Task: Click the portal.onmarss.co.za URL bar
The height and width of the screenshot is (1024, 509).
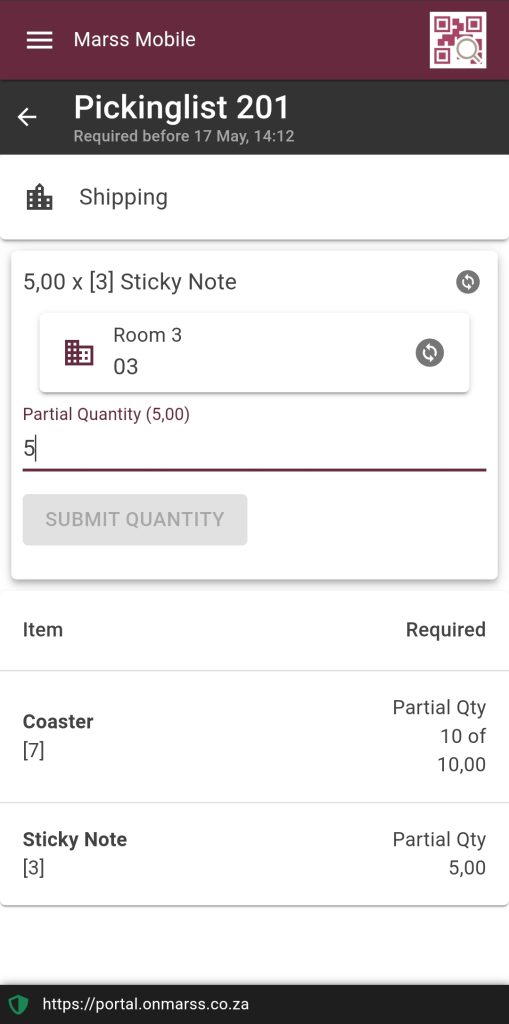Action: coord(146,1004)
